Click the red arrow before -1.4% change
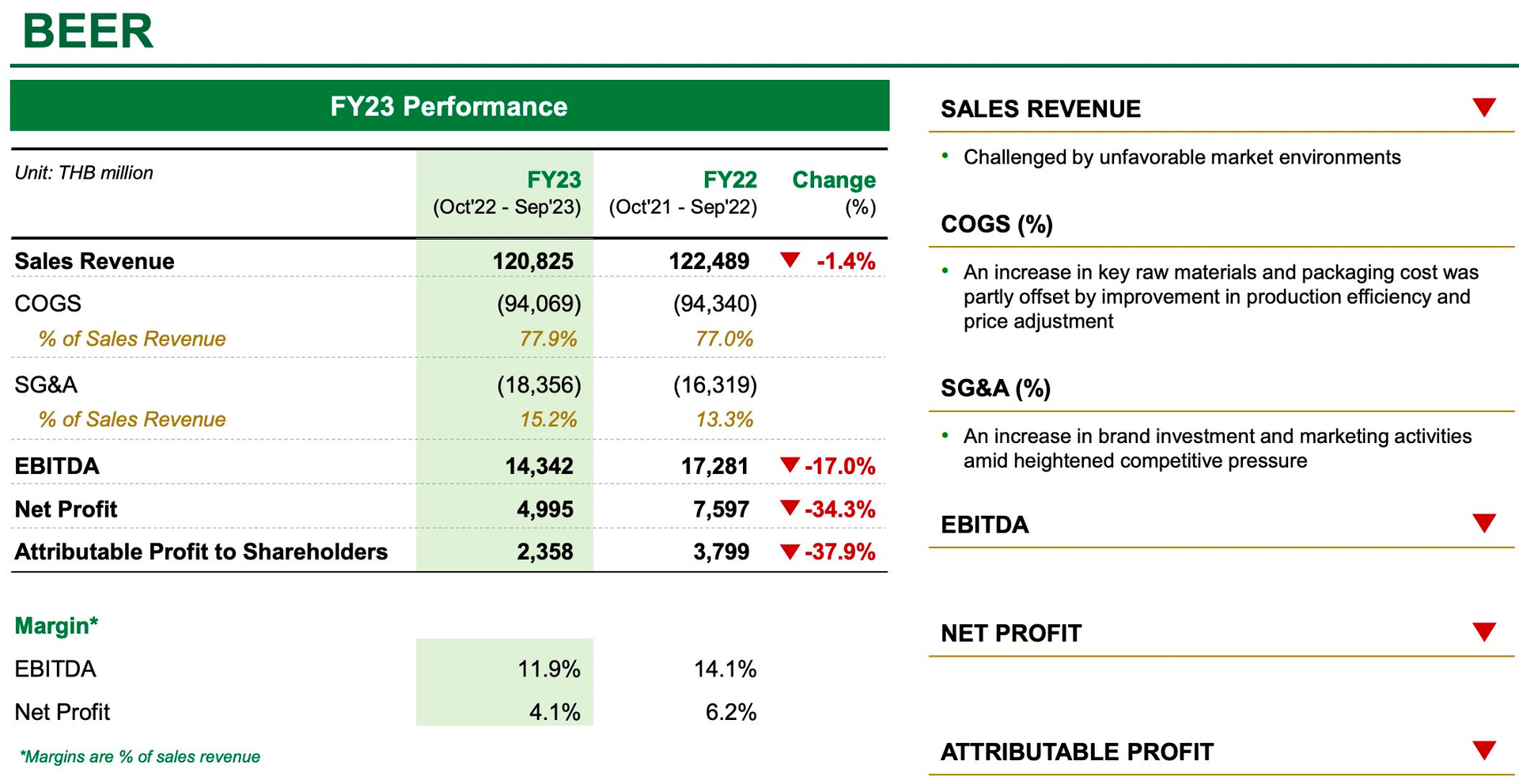Viewport: 1519px width, 784px height. point(790,259)
